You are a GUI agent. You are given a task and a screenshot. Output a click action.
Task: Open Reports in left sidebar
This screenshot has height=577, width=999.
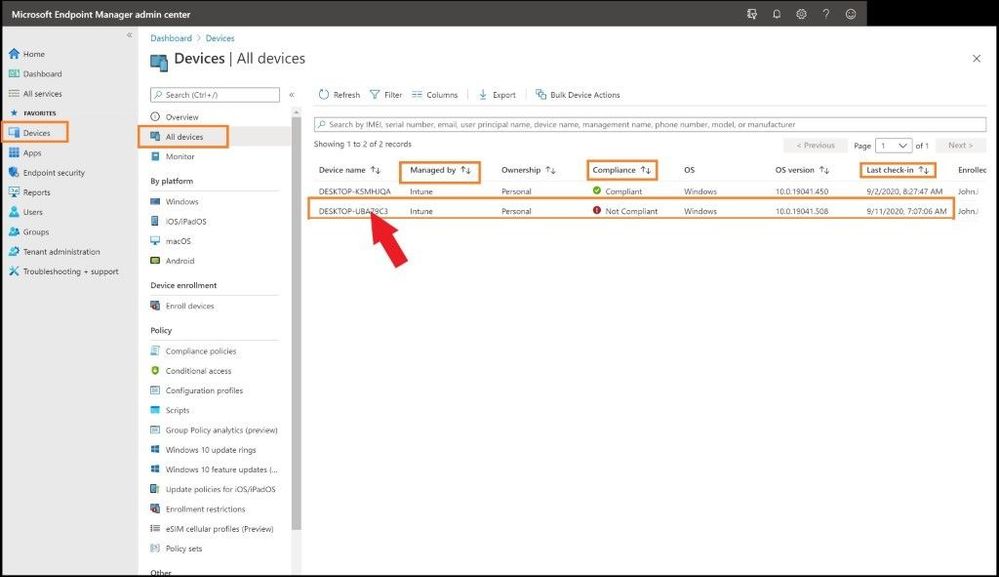tap(29, 192)
